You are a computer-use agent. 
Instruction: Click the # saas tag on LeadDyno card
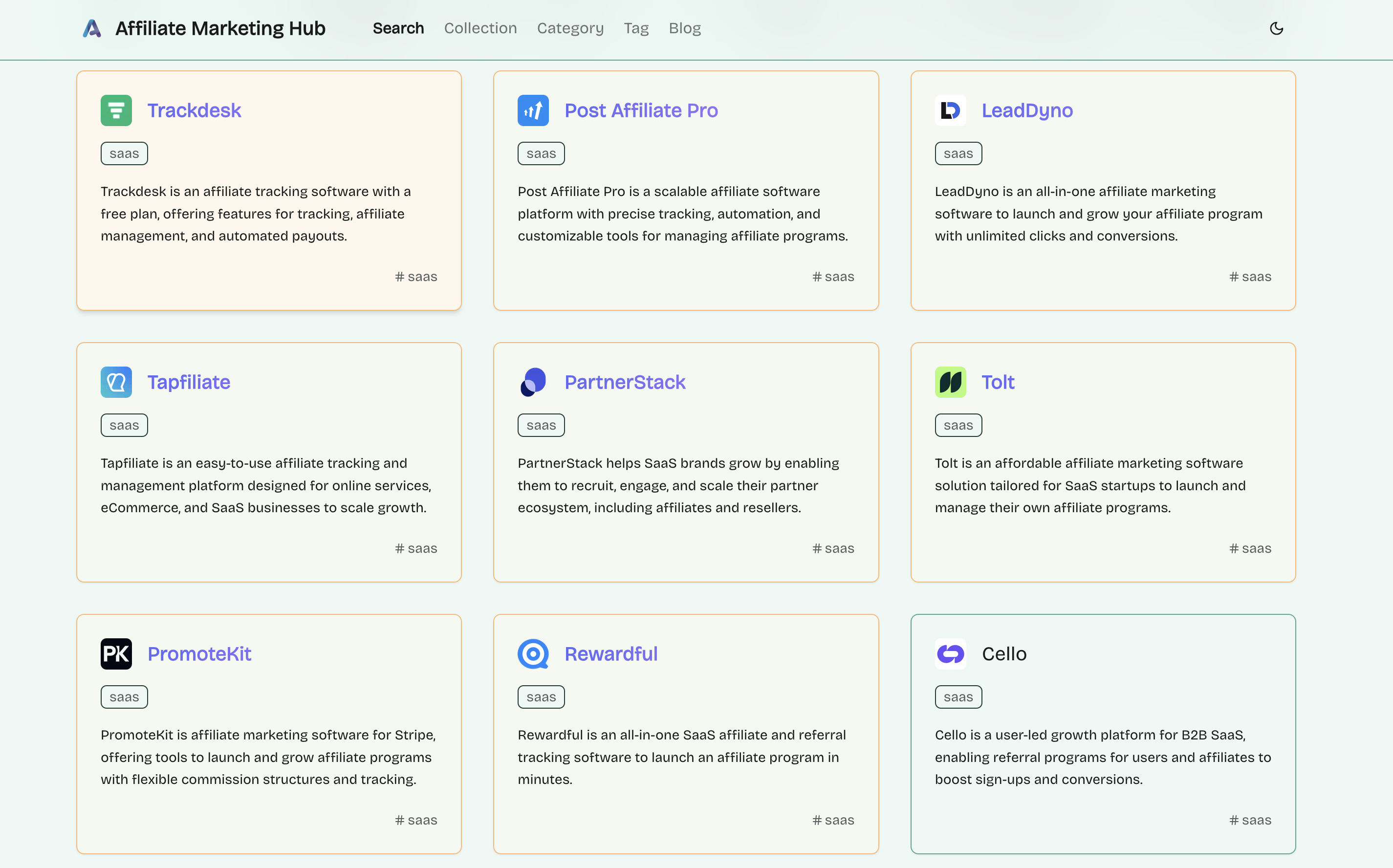[x=1250, y=277]
